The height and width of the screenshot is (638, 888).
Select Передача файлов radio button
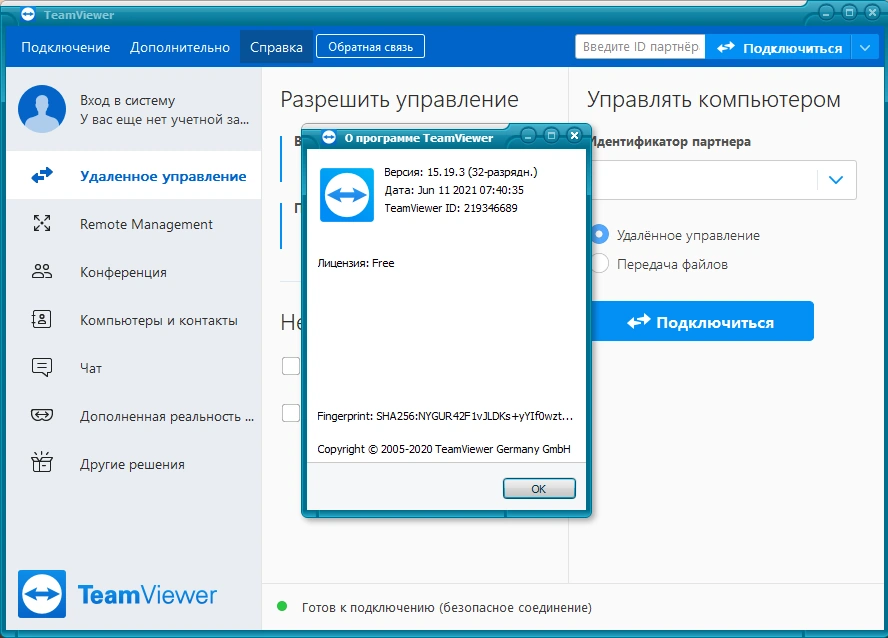click(x=599, y=263)
